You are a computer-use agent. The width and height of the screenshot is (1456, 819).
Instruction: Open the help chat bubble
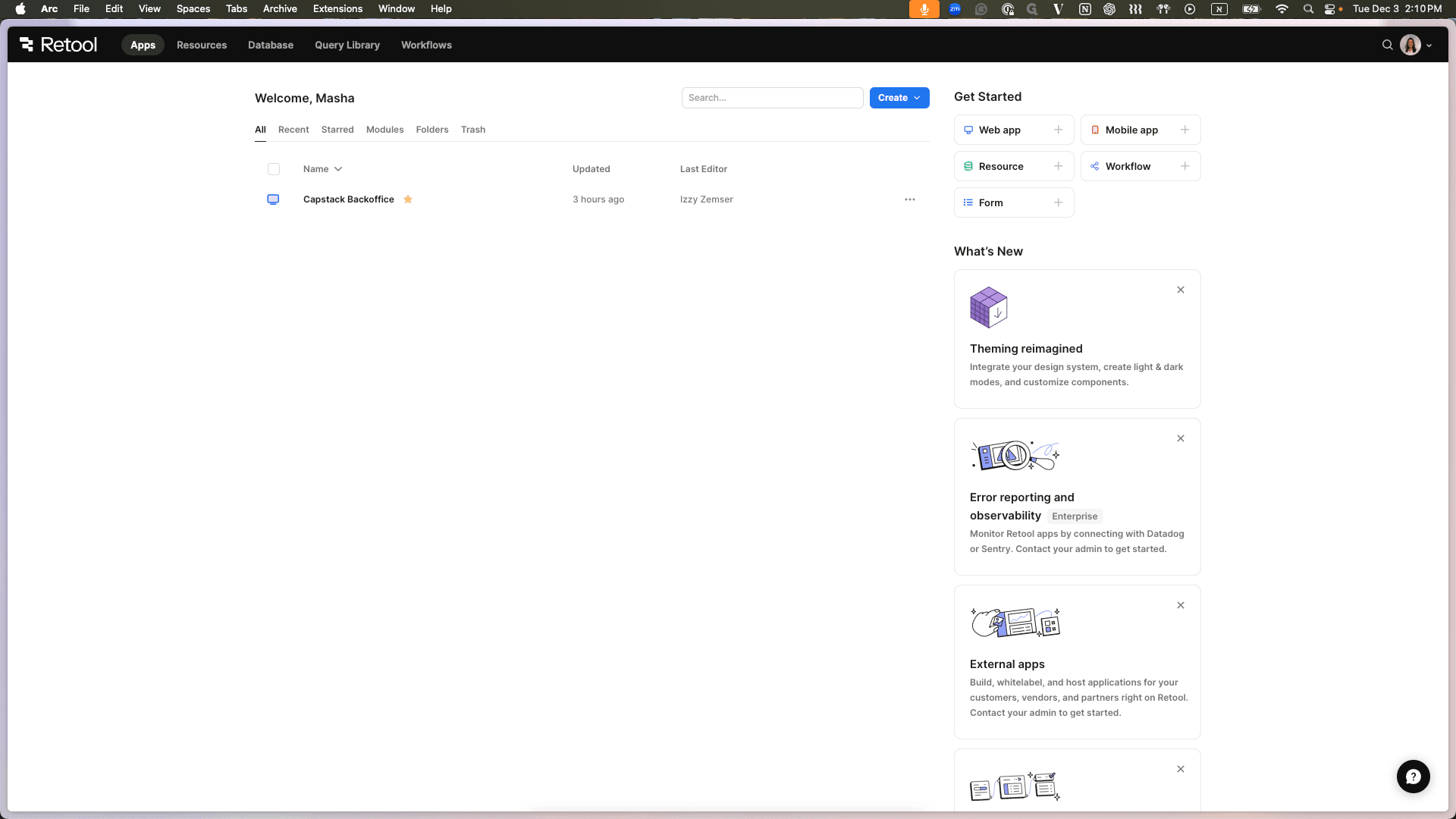tap(1413, 777)
